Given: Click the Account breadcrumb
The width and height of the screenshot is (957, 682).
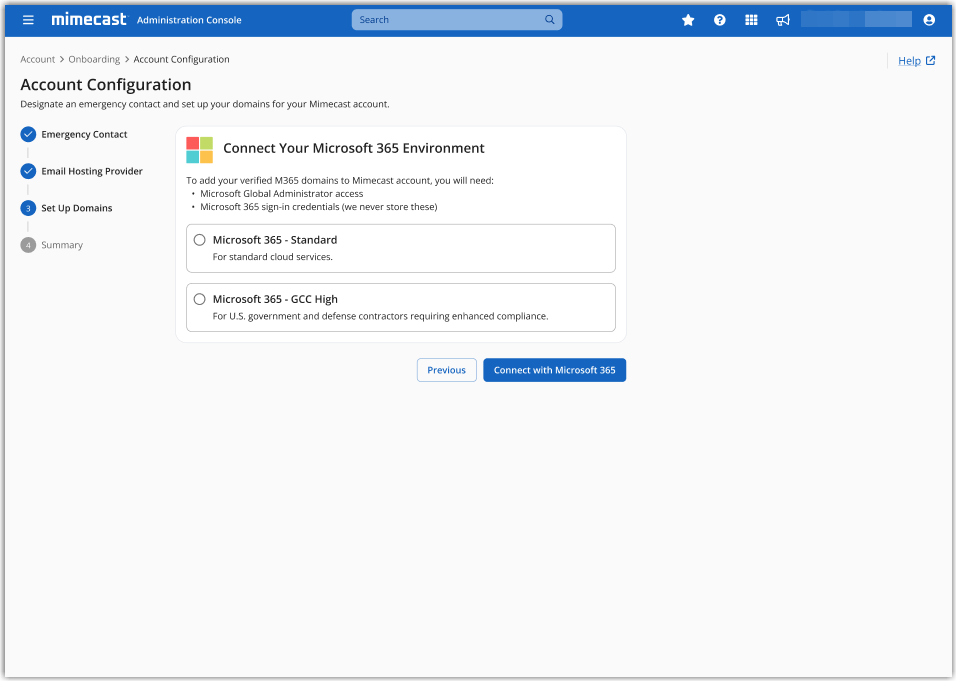Looking at the screenshot, I should [x=38, y=60].
